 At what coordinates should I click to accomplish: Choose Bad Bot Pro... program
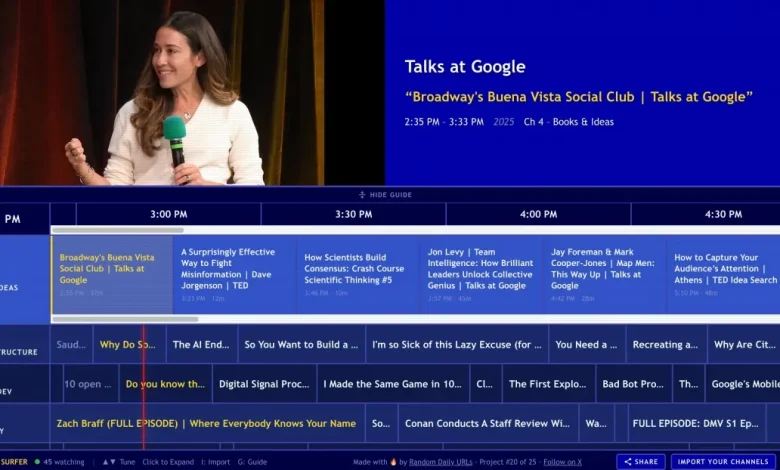point(634,384)
